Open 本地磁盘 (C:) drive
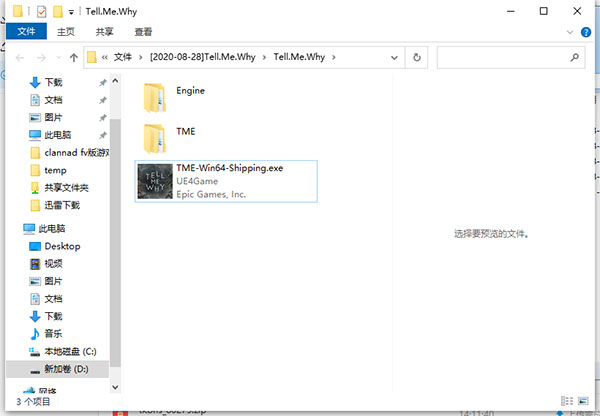Screen dimensions: 600x416 (70, 351)
